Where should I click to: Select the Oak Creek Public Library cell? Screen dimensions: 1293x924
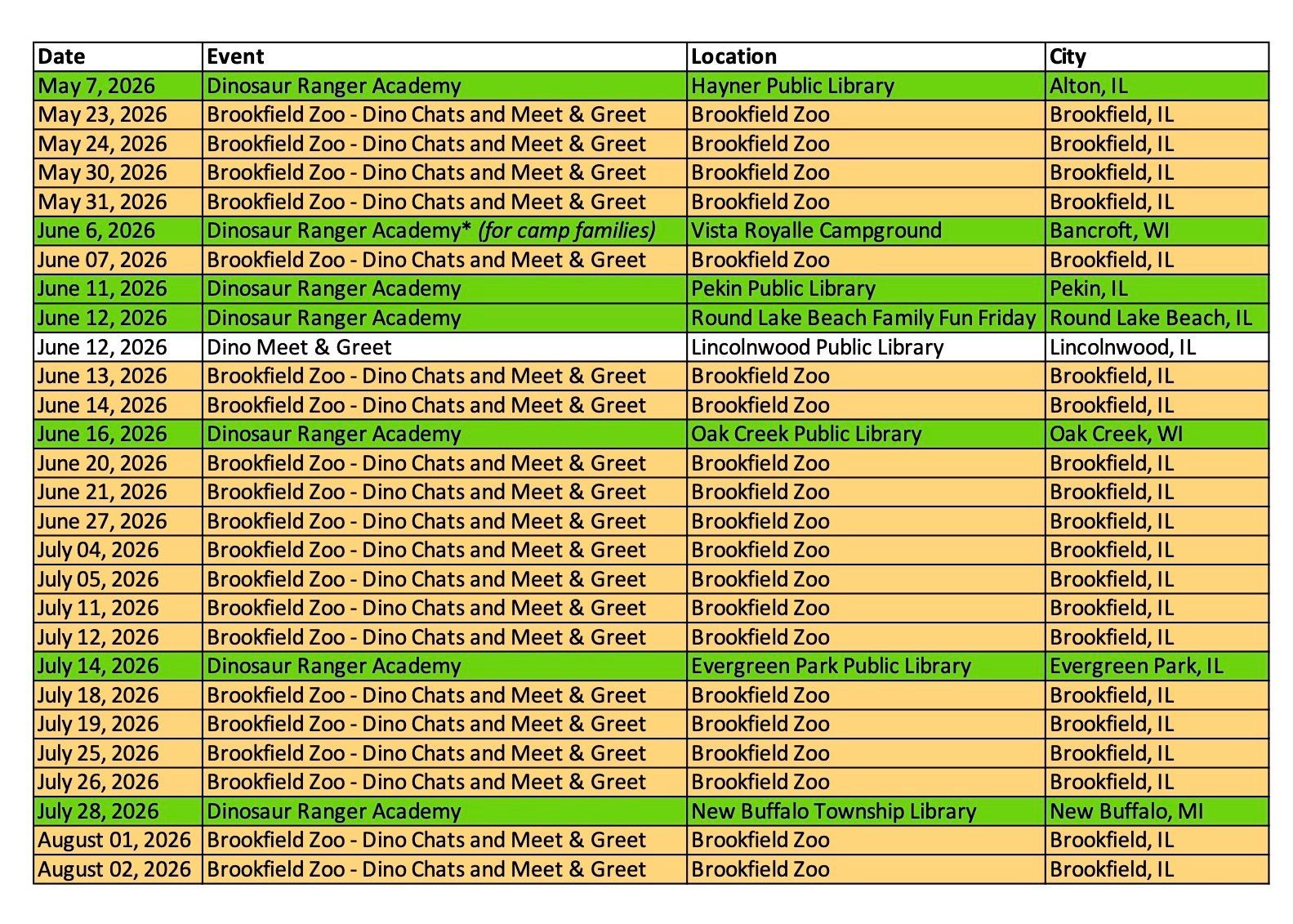pos(866,434)
